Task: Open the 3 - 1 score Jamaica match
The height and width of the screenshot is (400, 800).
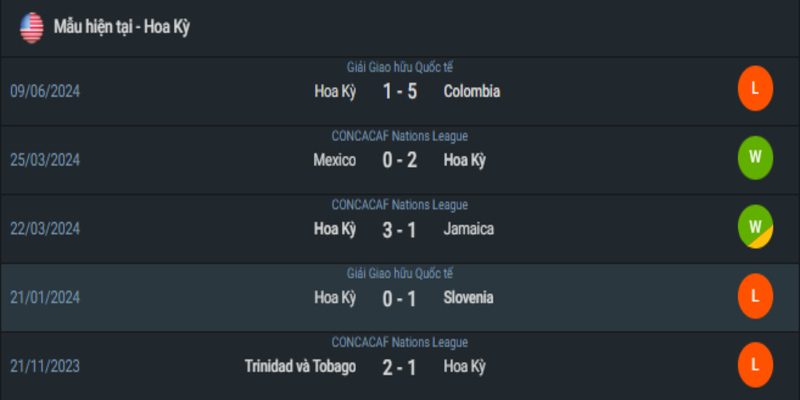Action: click(x=399, y=230)
